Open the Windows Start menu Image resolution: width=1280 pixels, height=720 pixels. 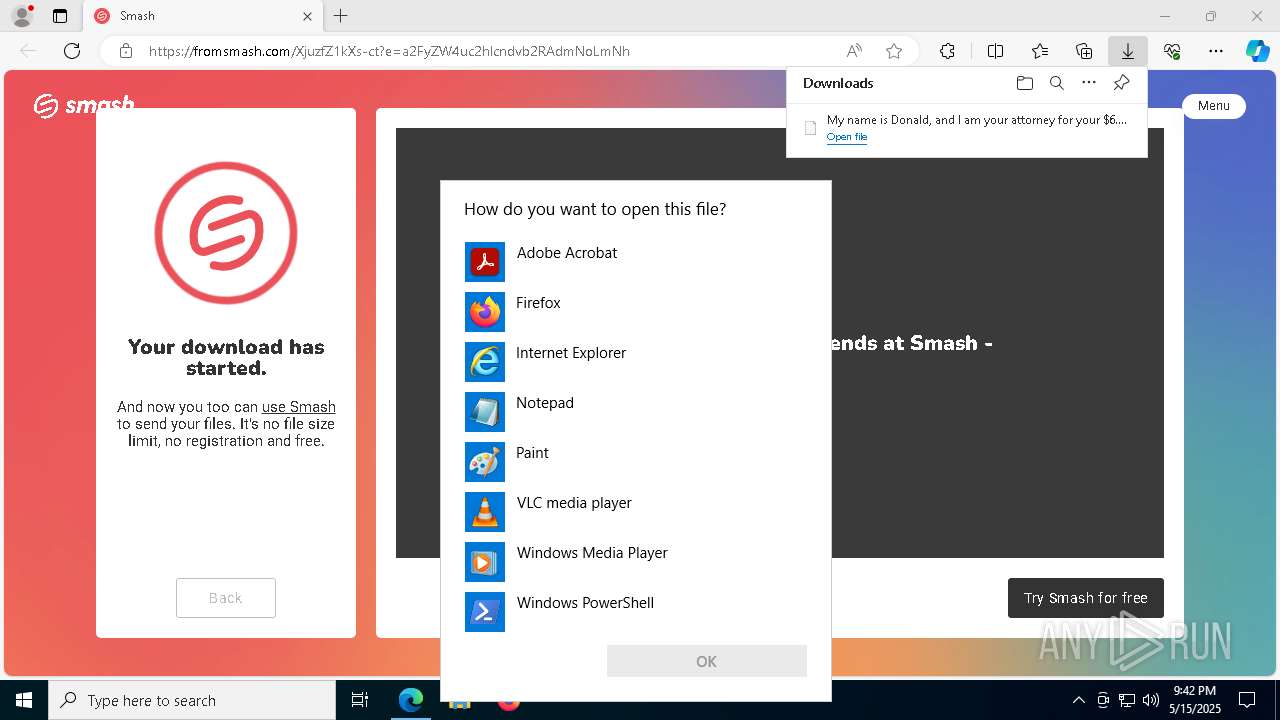(24, 700)
